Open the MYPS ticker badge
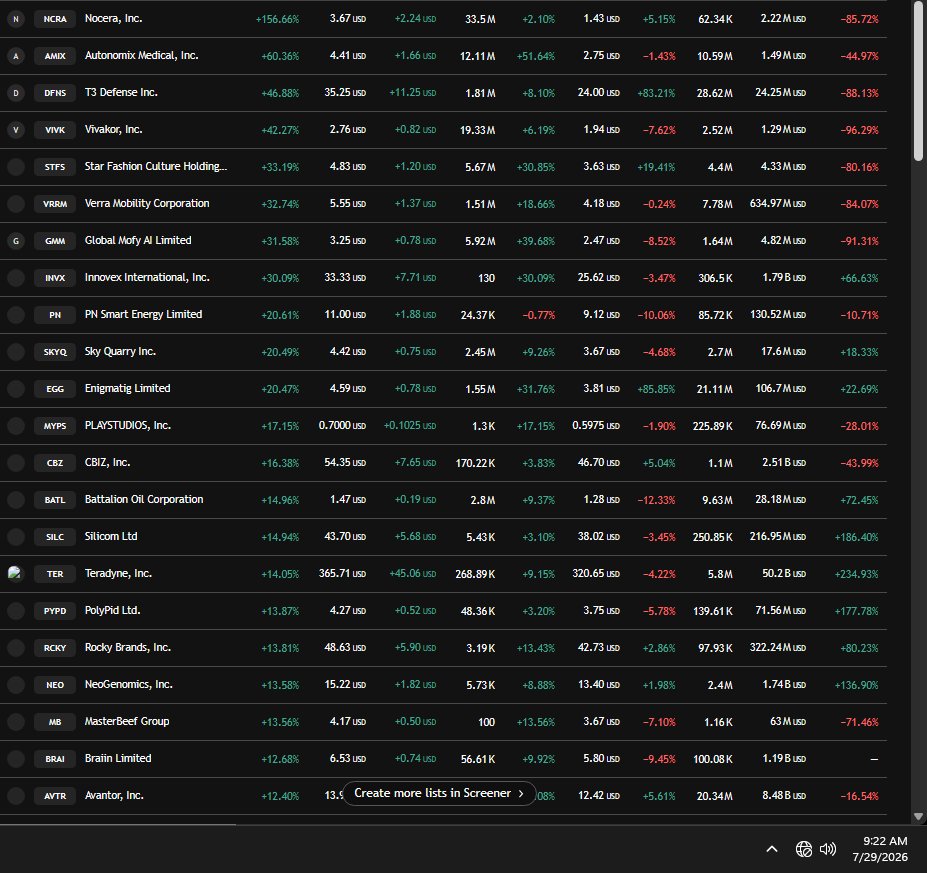Viewport: 927px width, 873px height. (55, 426)
